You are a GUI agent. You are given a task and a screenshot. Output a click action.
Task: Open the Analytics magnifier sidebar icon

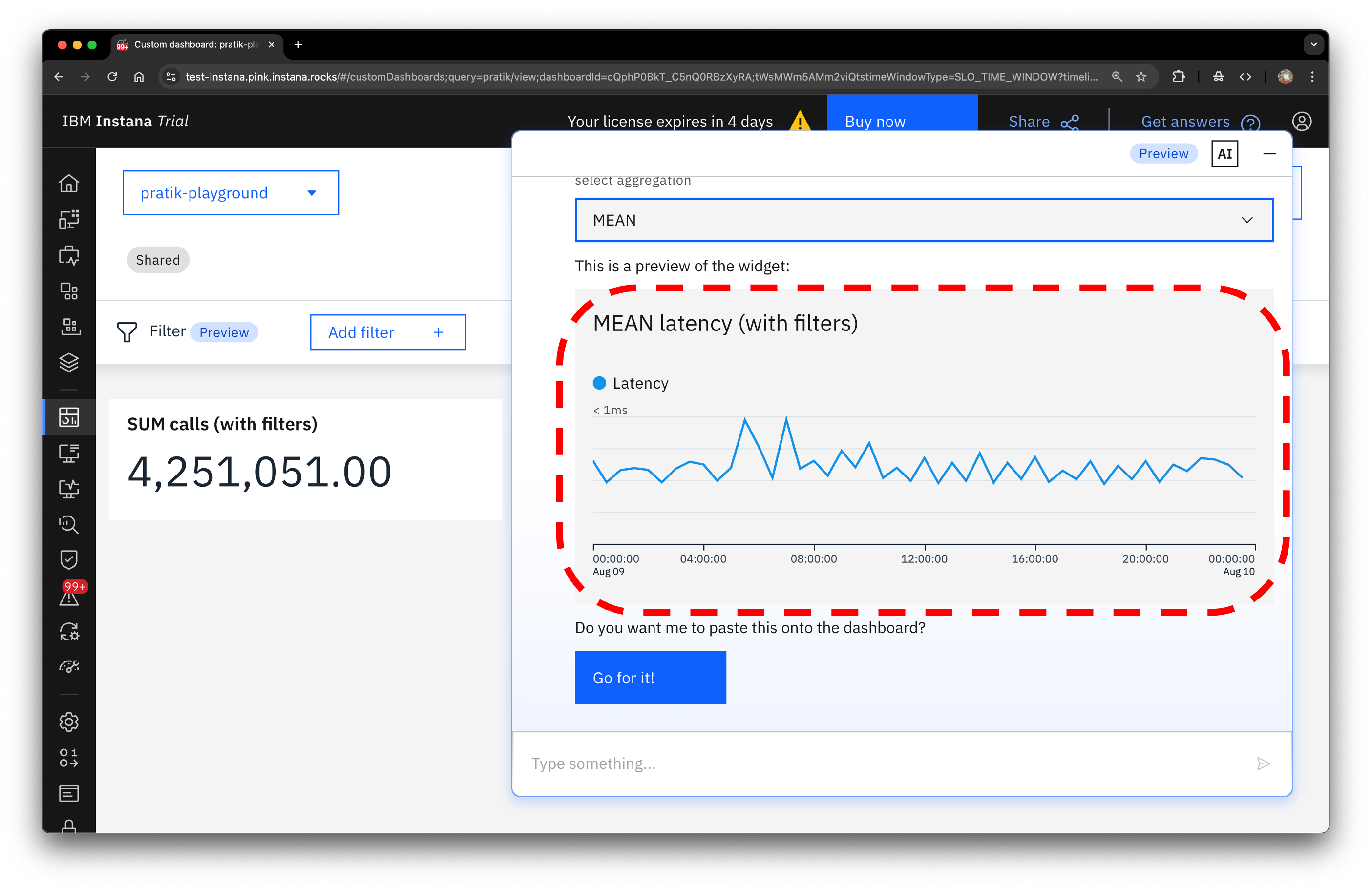pos(68,524)
